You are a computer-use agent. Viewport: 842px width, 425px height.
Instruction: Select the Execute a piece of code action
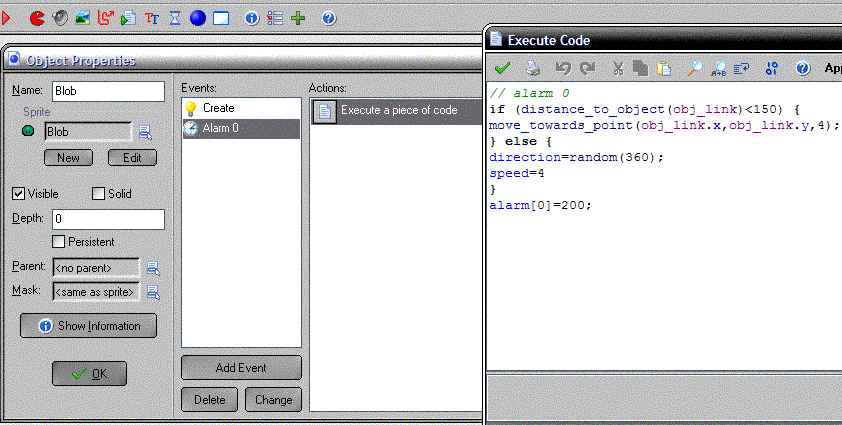(396, 111)
